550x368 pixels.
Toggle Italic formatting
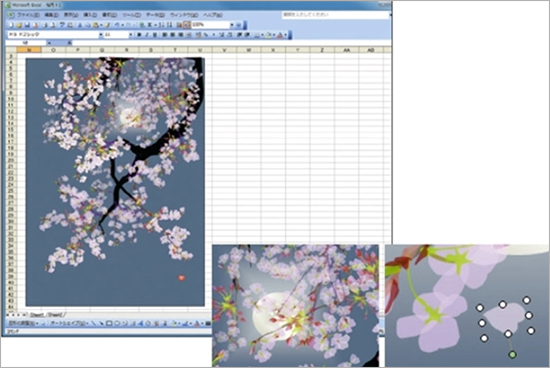147,35
